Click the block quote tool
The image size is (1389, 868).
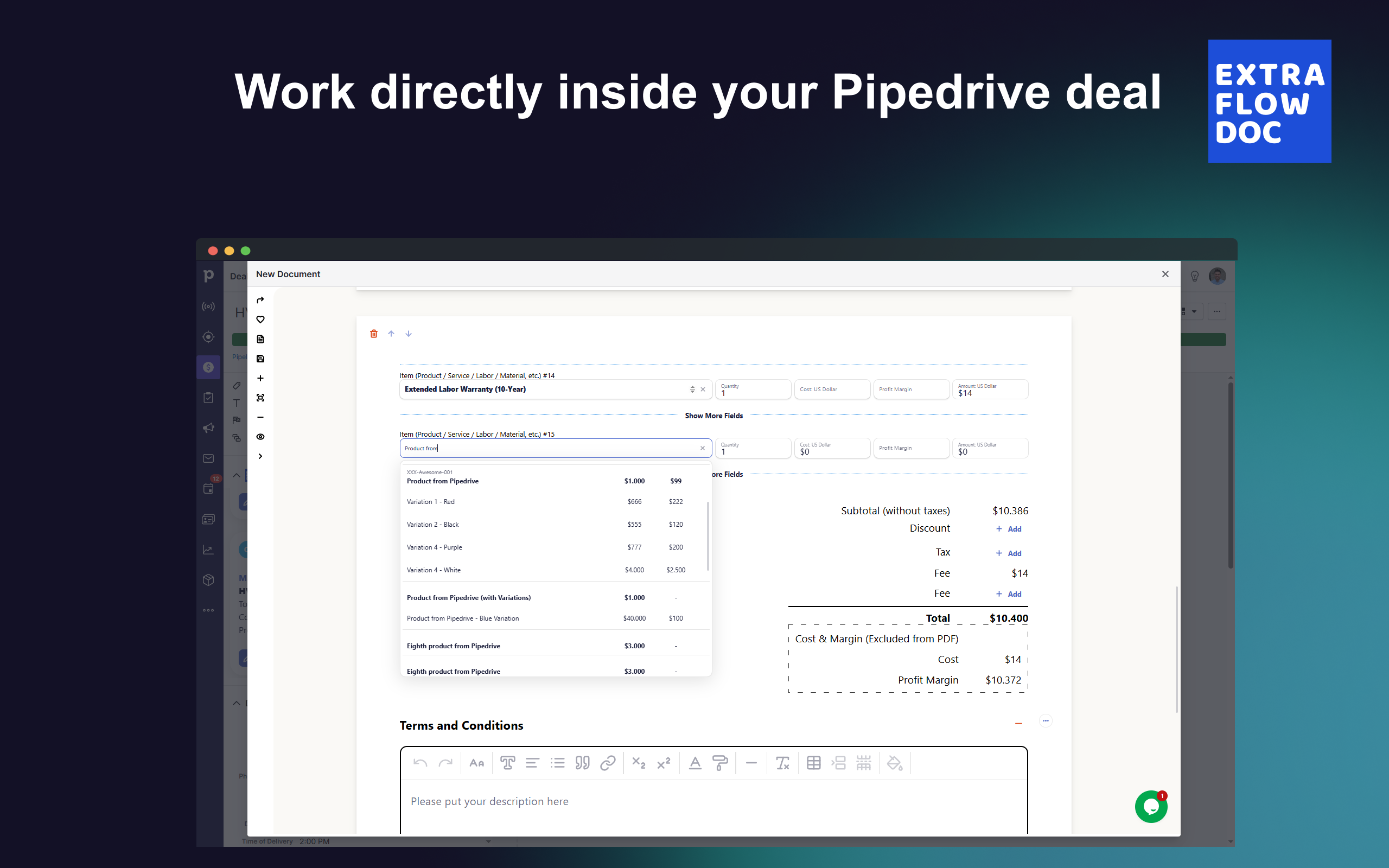coord(583,763)
